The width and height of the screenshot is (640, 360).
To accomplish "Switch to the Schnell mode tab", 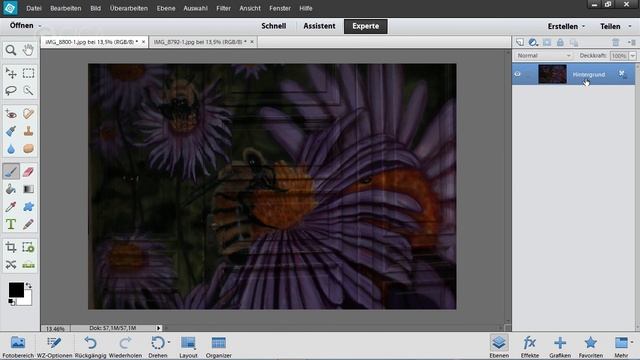I will (273, 26).
